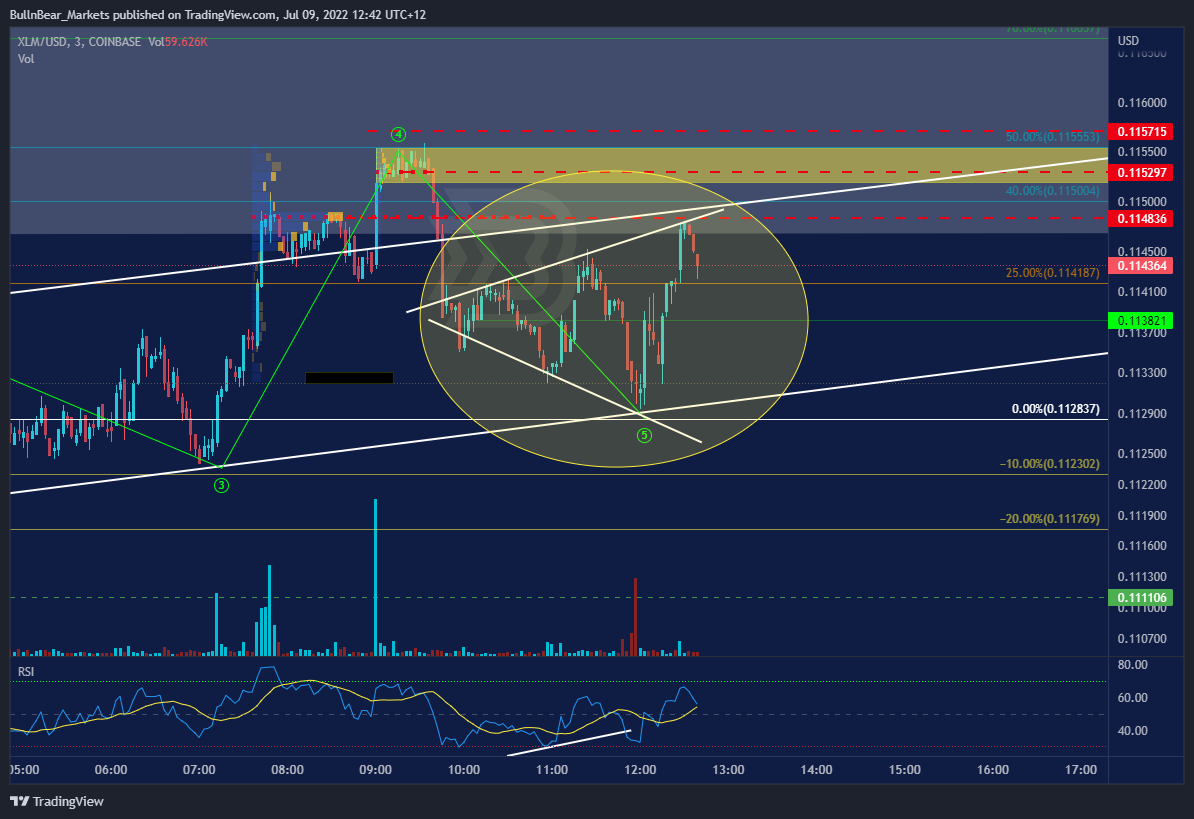
Task: Click the 09:00 time axis label
Action: click(375, 770)
